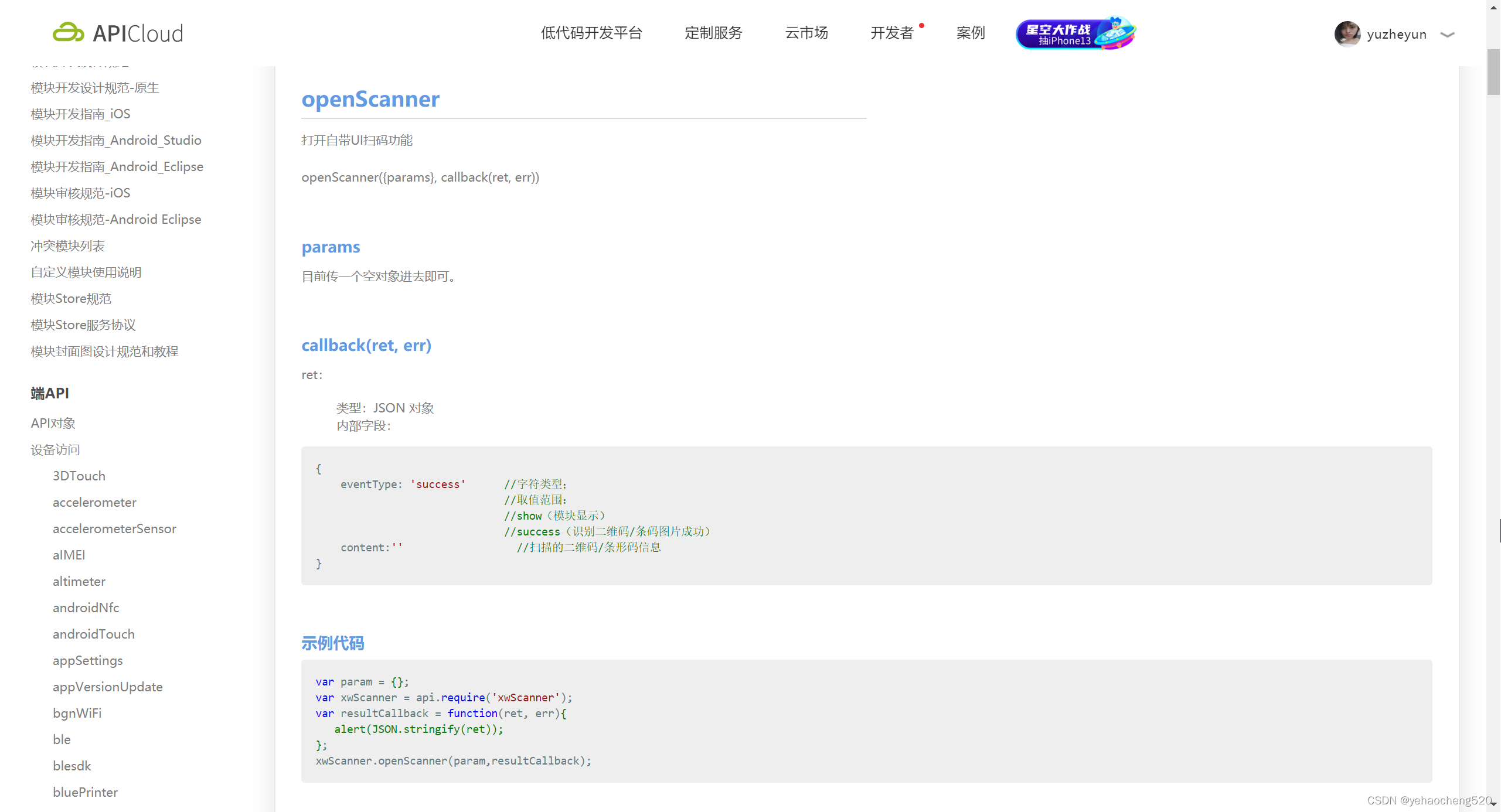Open the 开发者 navigation item
The height and width of the screenshot is (812, 1501).
[891, 33]
